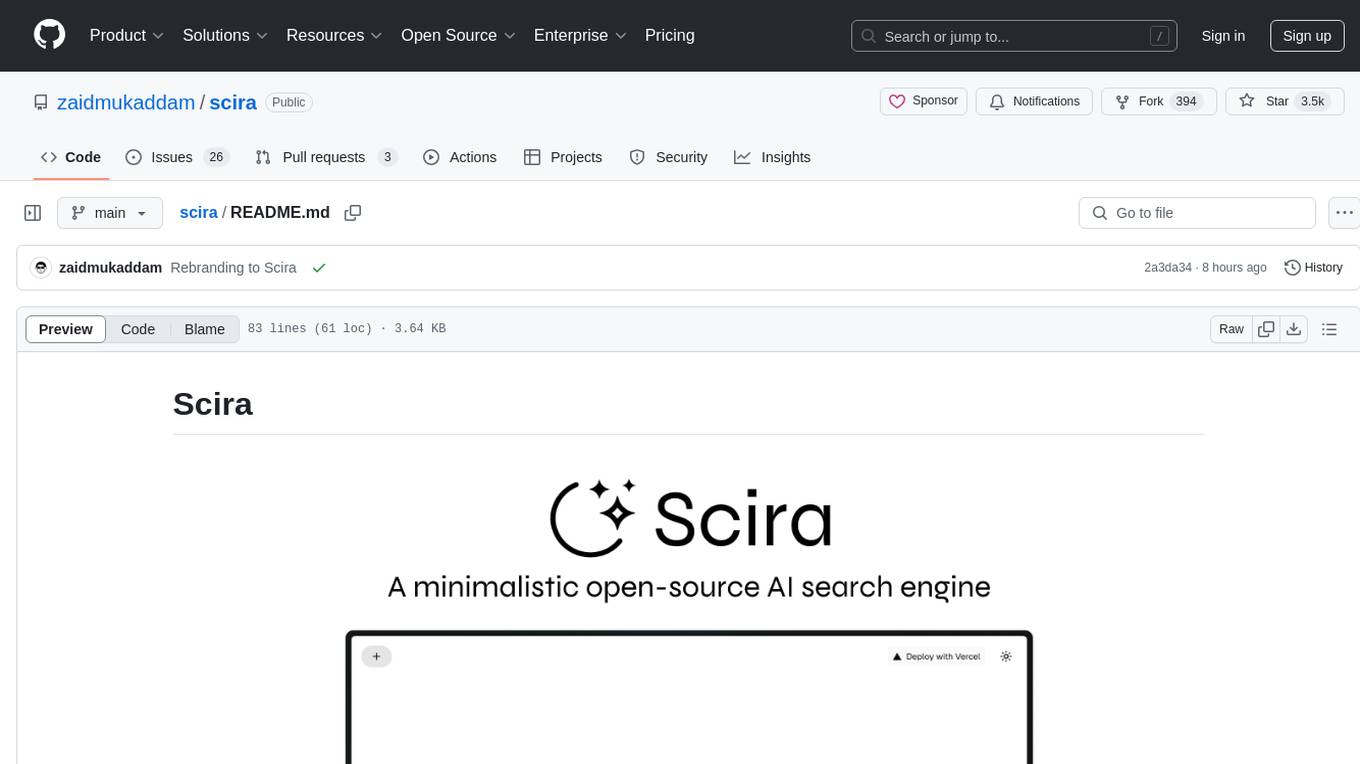1360x764 pixels.
Task: Focus the Search or jump to field
Action: tap(1014, 36)
